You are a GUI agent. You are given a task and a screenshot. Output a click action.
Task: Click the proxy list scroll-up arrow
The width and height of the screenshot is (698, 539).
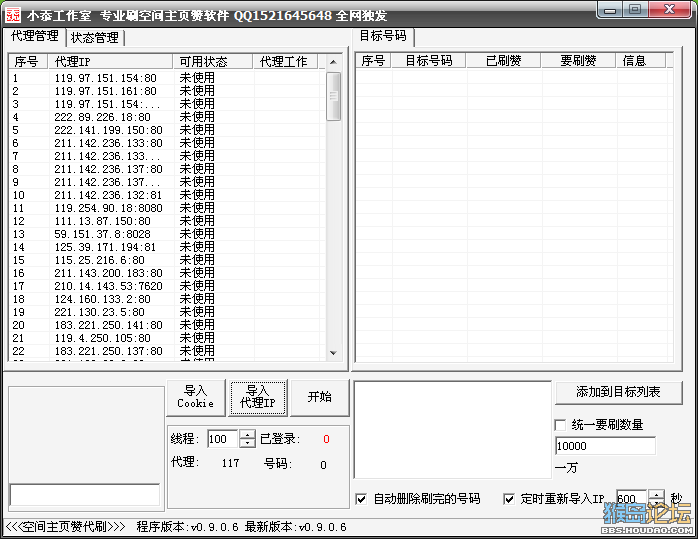[x=333, y=62]
